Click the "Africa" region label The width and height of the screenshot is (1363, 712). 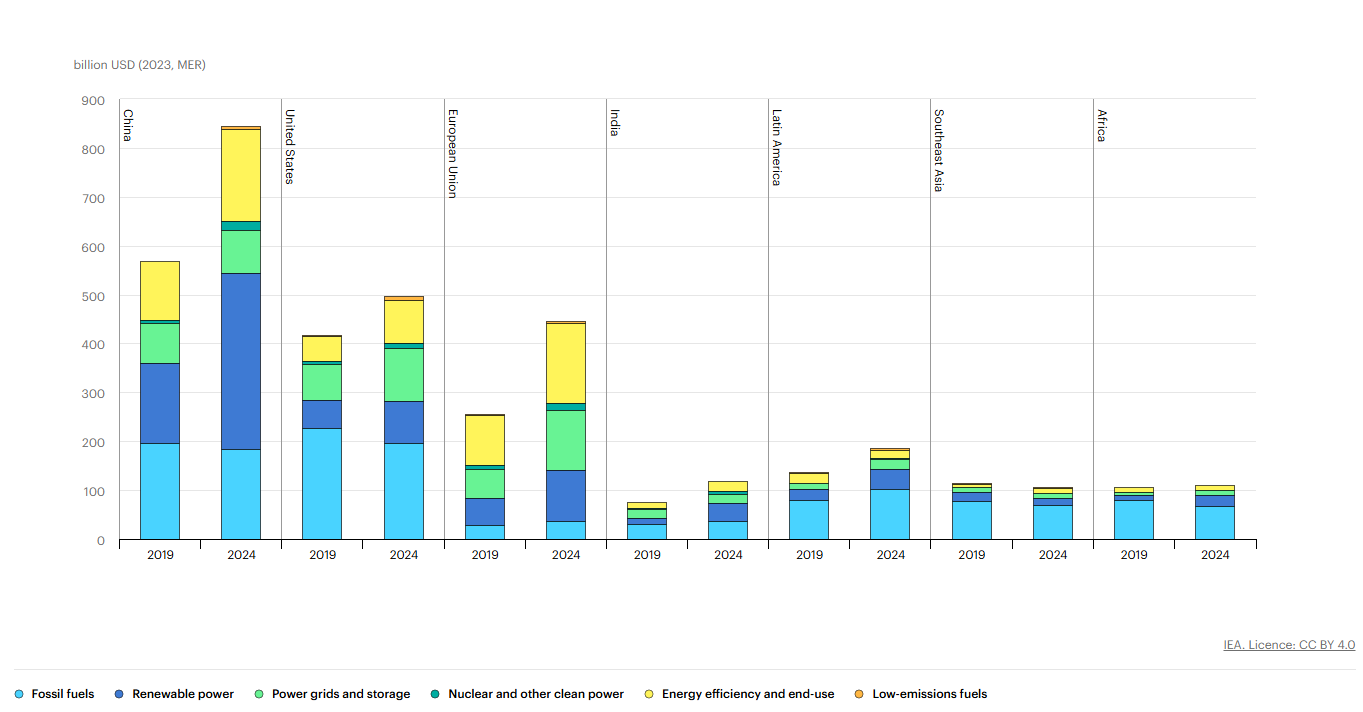coord(1101,125)
